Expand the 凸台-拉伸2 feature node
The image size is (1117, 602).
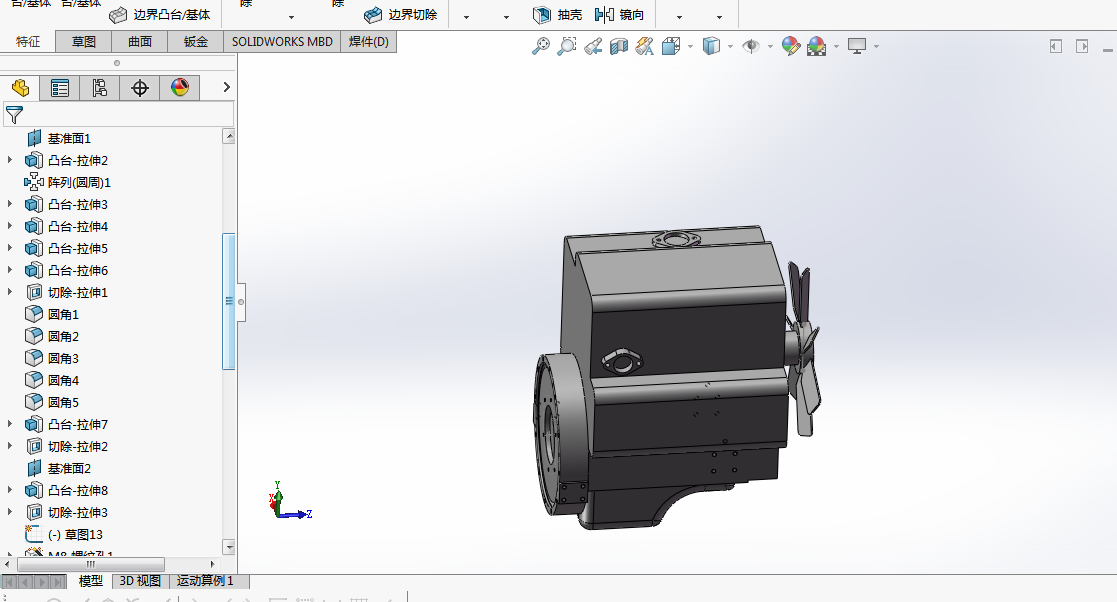pyautogui.click(x=10, y=160)
